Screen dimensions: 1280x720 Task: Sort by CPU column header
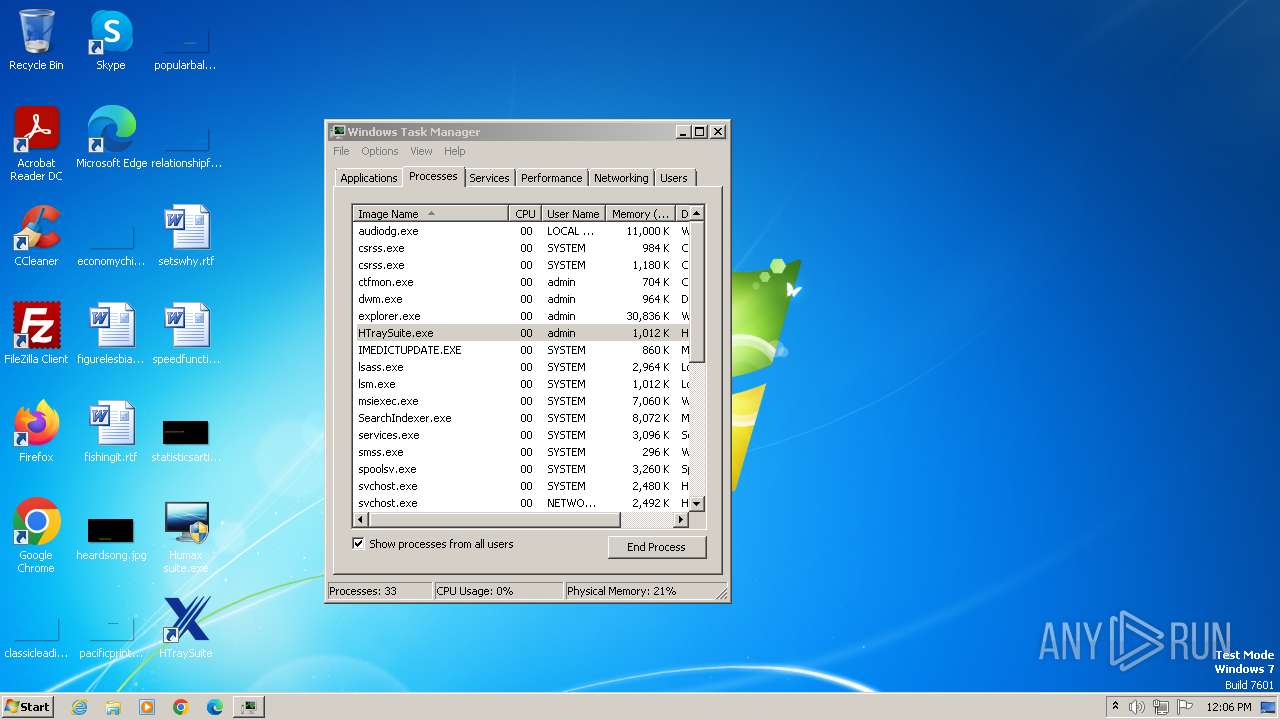[x=525, y=213]
